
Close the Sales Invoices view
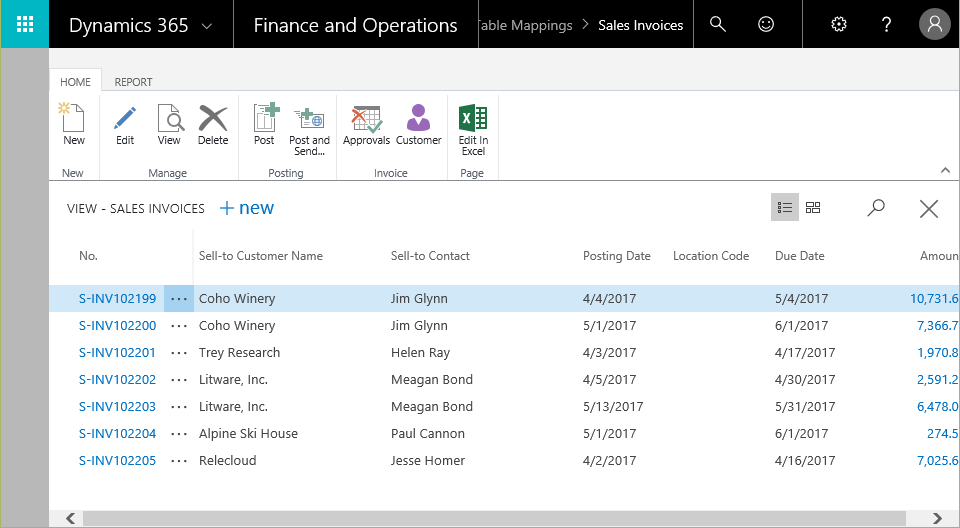click(929, 209)
